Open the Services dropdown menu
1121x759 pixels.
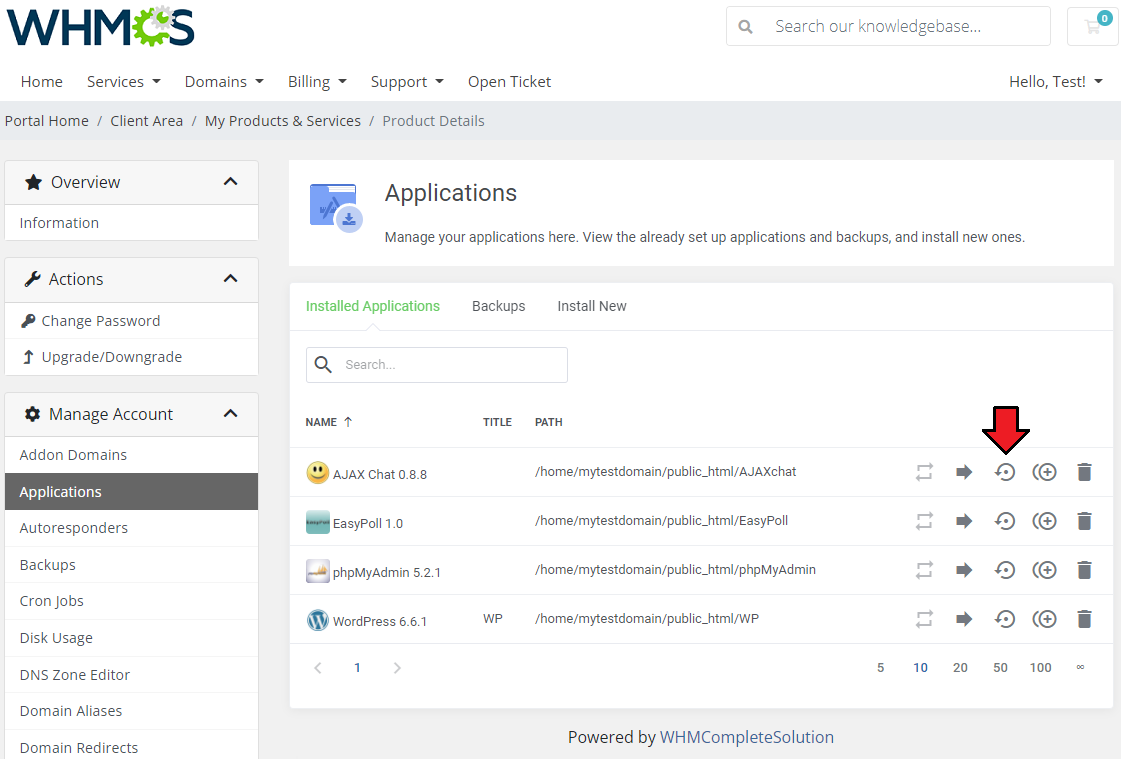click(x=124, y=81)
